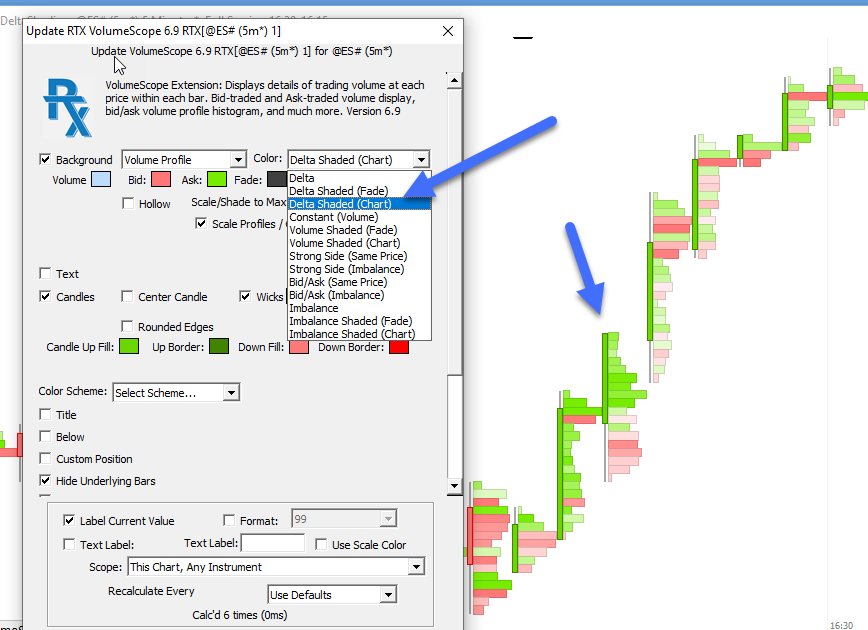Open the Color Scheme dropdown
The height and width of the screenshot is (630, 868).
176,393
